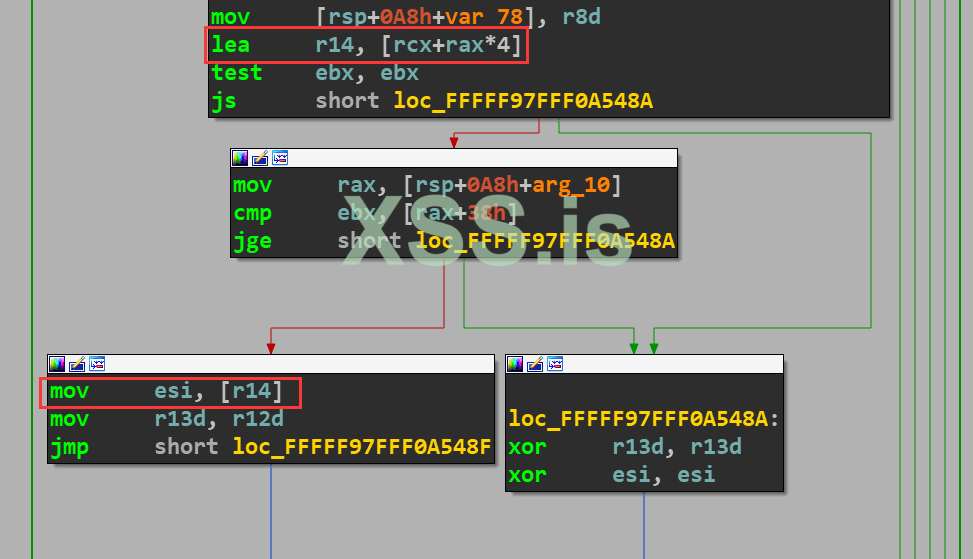This screenshot has width=973, height=559.
Task: Jump to loc_FFFFF97FFF0A548F from the jmp instruction
Action: 362,447
